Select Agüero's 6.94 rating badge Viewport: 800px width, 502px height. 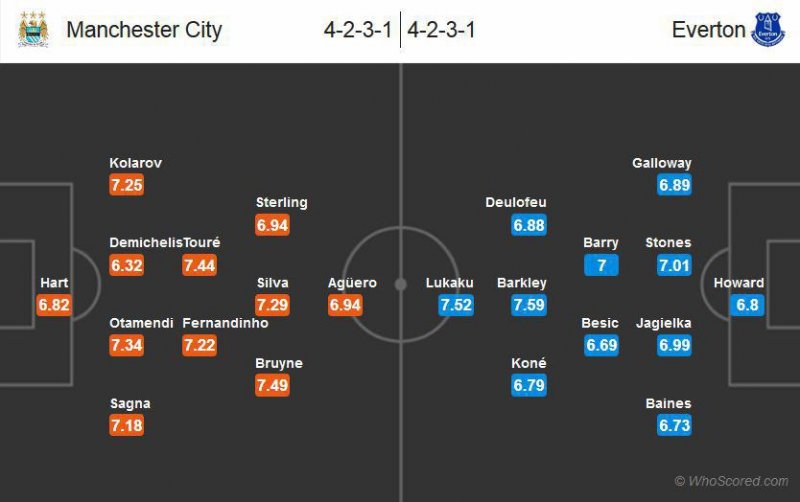(x=345, y=305)
